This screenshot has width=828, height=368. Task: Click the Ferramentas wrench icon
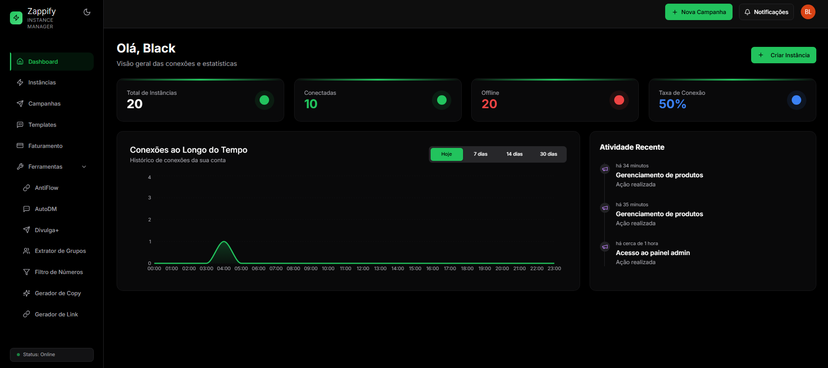tap(20, 167)
